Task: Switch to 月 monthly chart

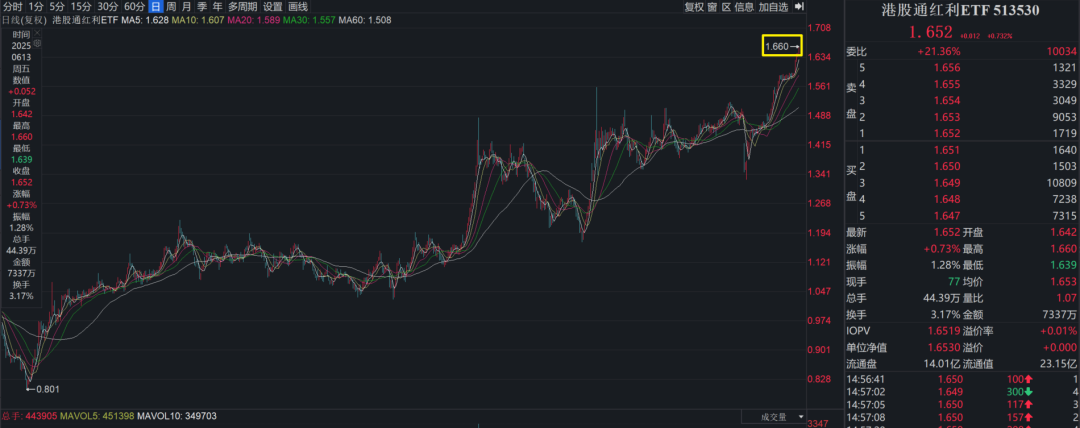Action: [x=186, y=7]
